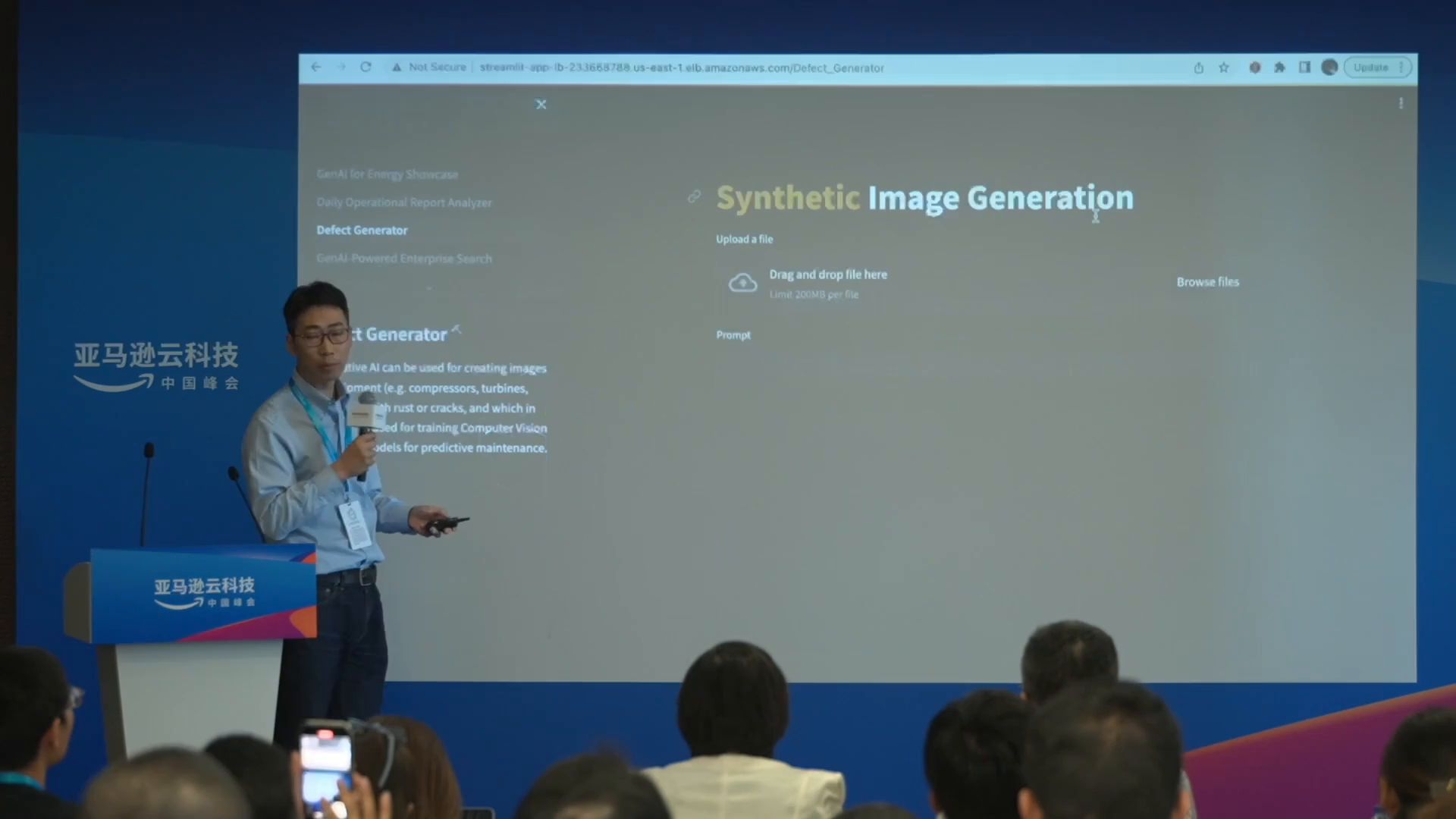Open Streamlit three-dot main menu
Image resolution: width=1456 pixels, height=819 pixels.
coord(1401,103)
